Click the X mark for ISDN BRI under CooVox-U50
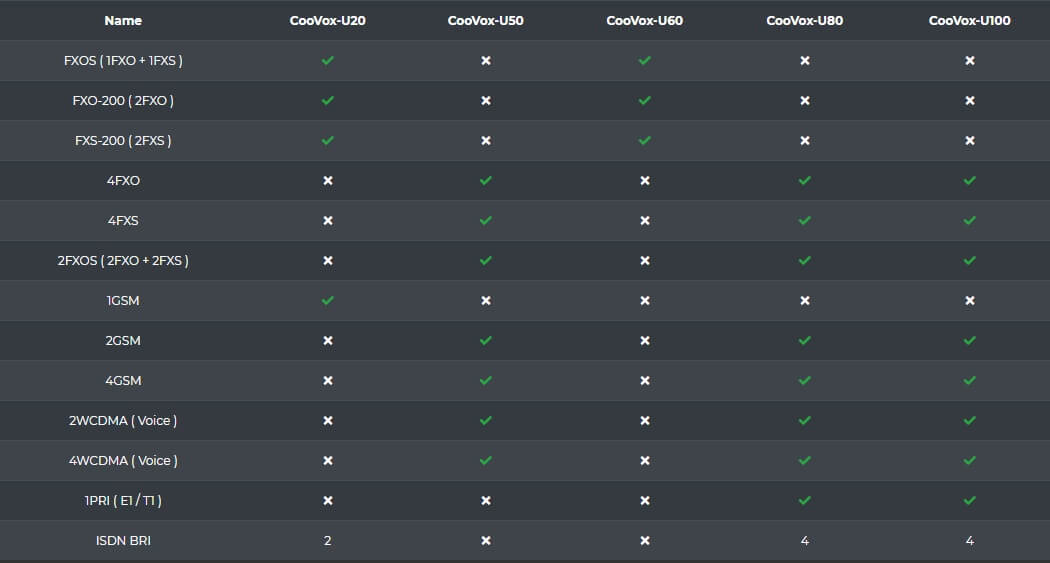 click(x=486, y=541)
